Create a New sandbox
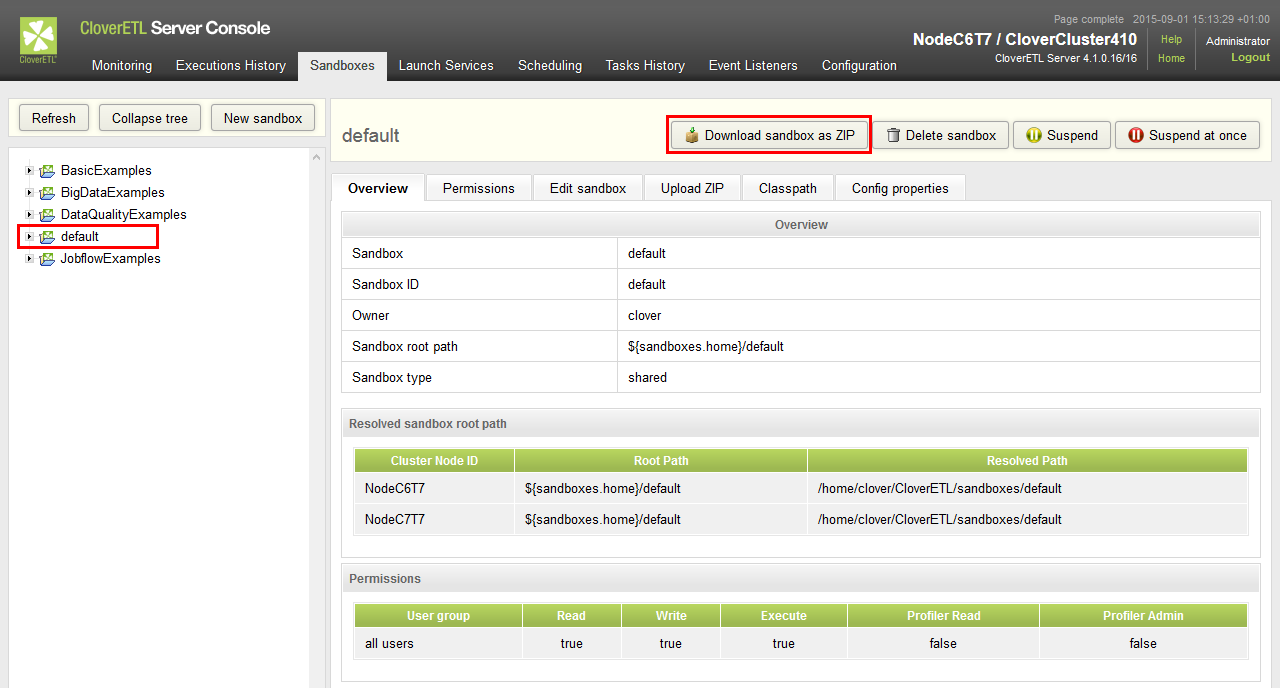This screenshot has width=1280, height=688. (263, 118)
